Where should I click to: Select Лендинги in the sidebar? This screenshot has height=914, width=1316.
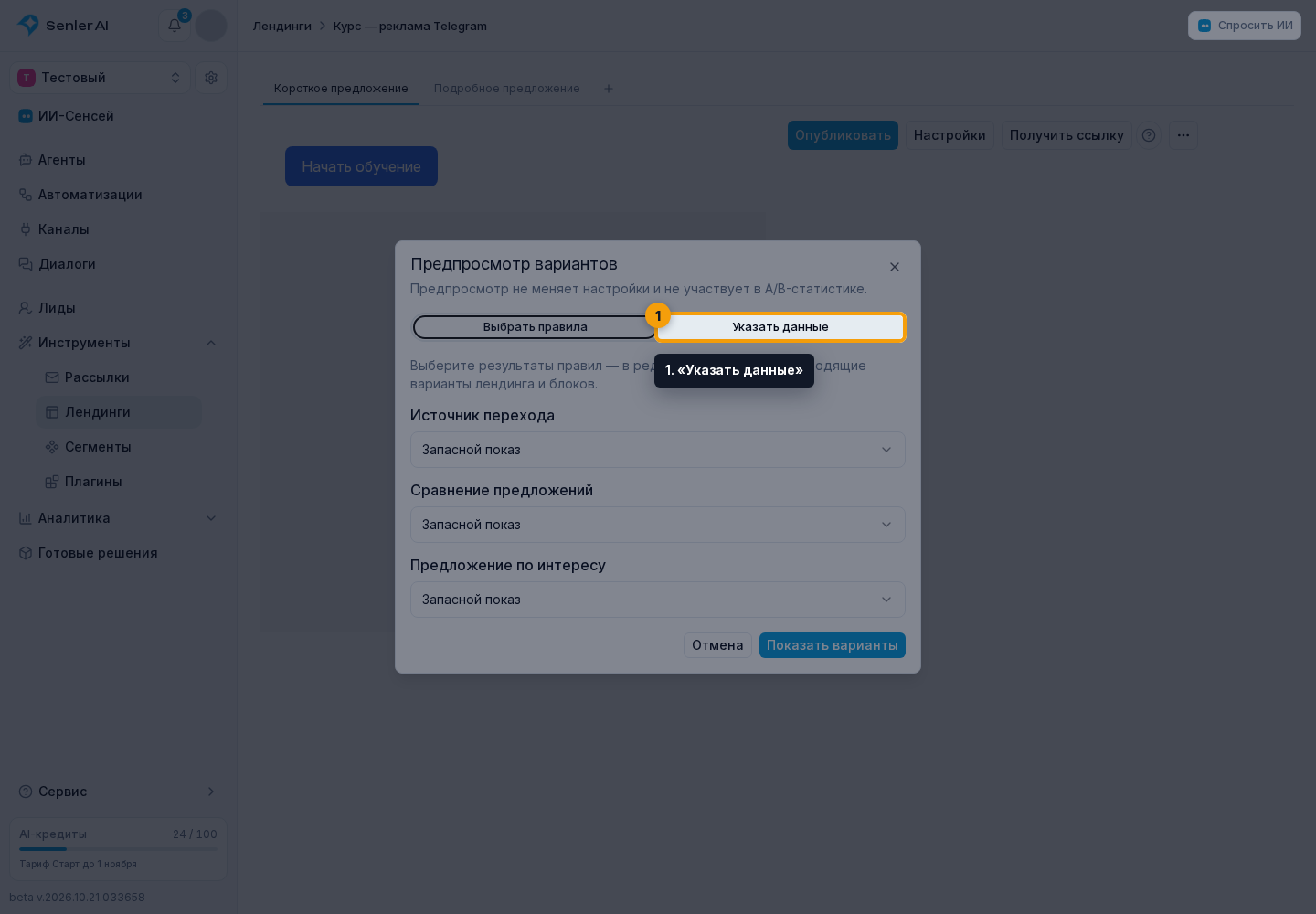(x=119, y=412)
